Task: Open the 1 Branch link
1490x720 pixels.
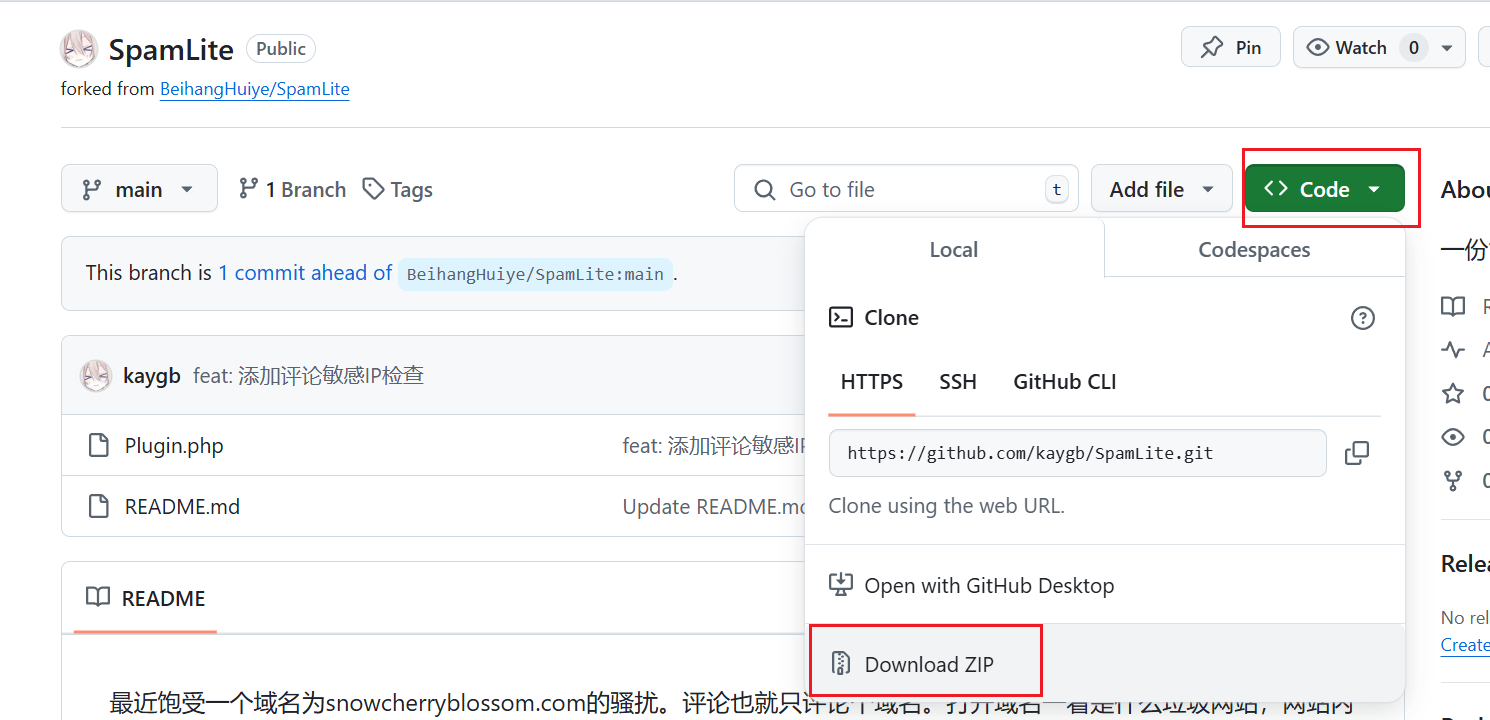Action: (292, 189)
